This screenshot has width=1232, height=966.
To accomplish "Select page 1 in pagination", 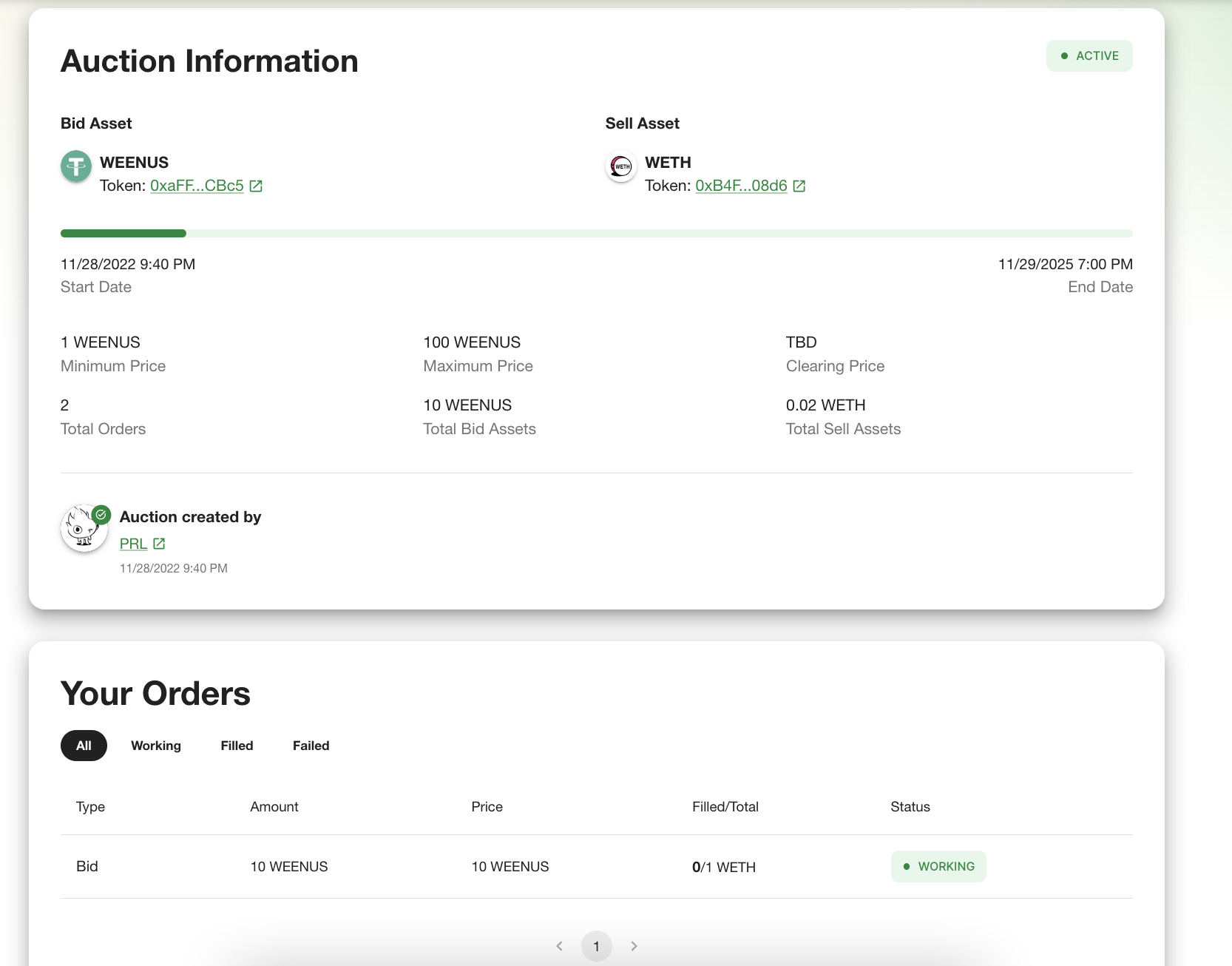I will 597,946.
